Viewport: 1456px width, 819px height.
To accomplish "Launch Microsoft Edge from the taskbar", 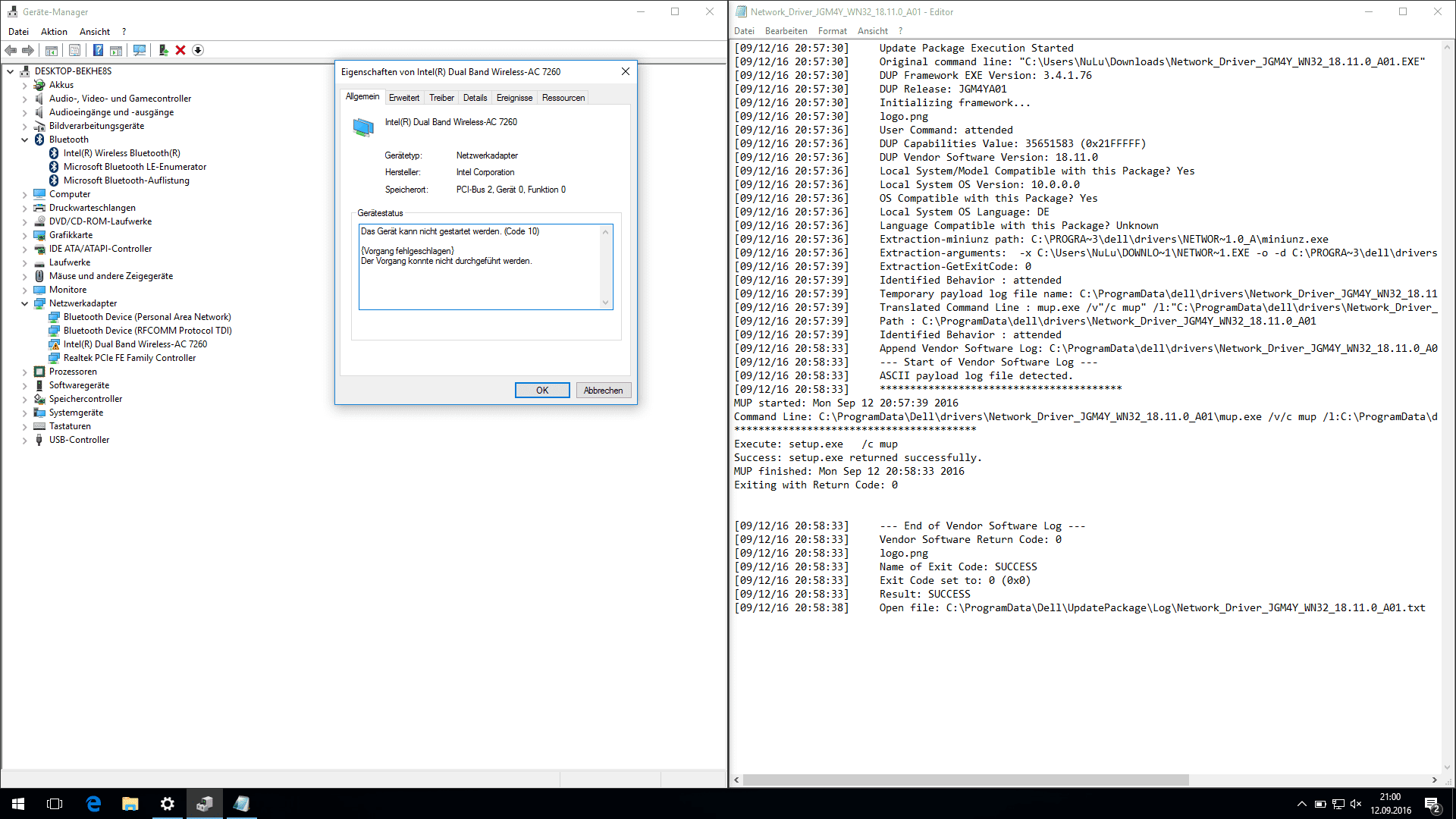I will coord(93,804).
